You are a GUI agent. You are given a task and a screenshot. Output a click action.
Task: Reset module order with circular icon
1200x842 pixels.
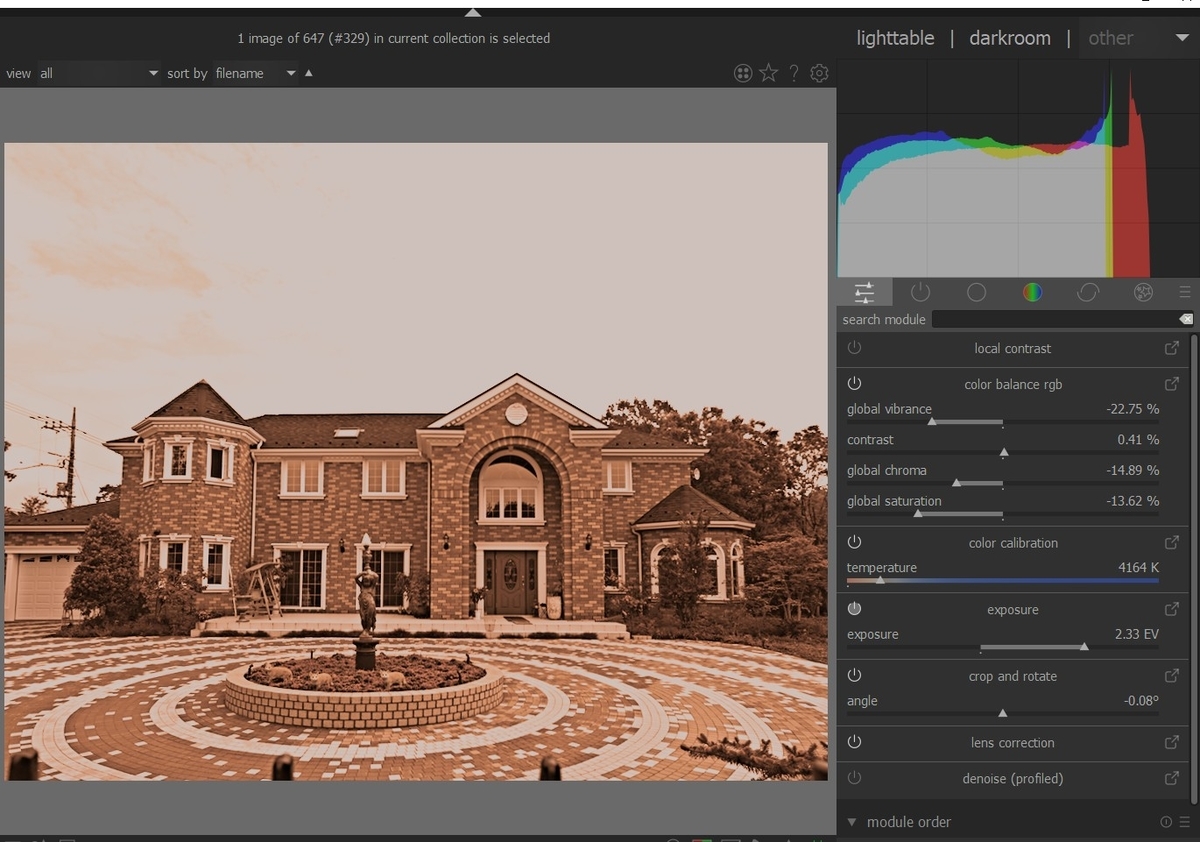pos(1166,822)
